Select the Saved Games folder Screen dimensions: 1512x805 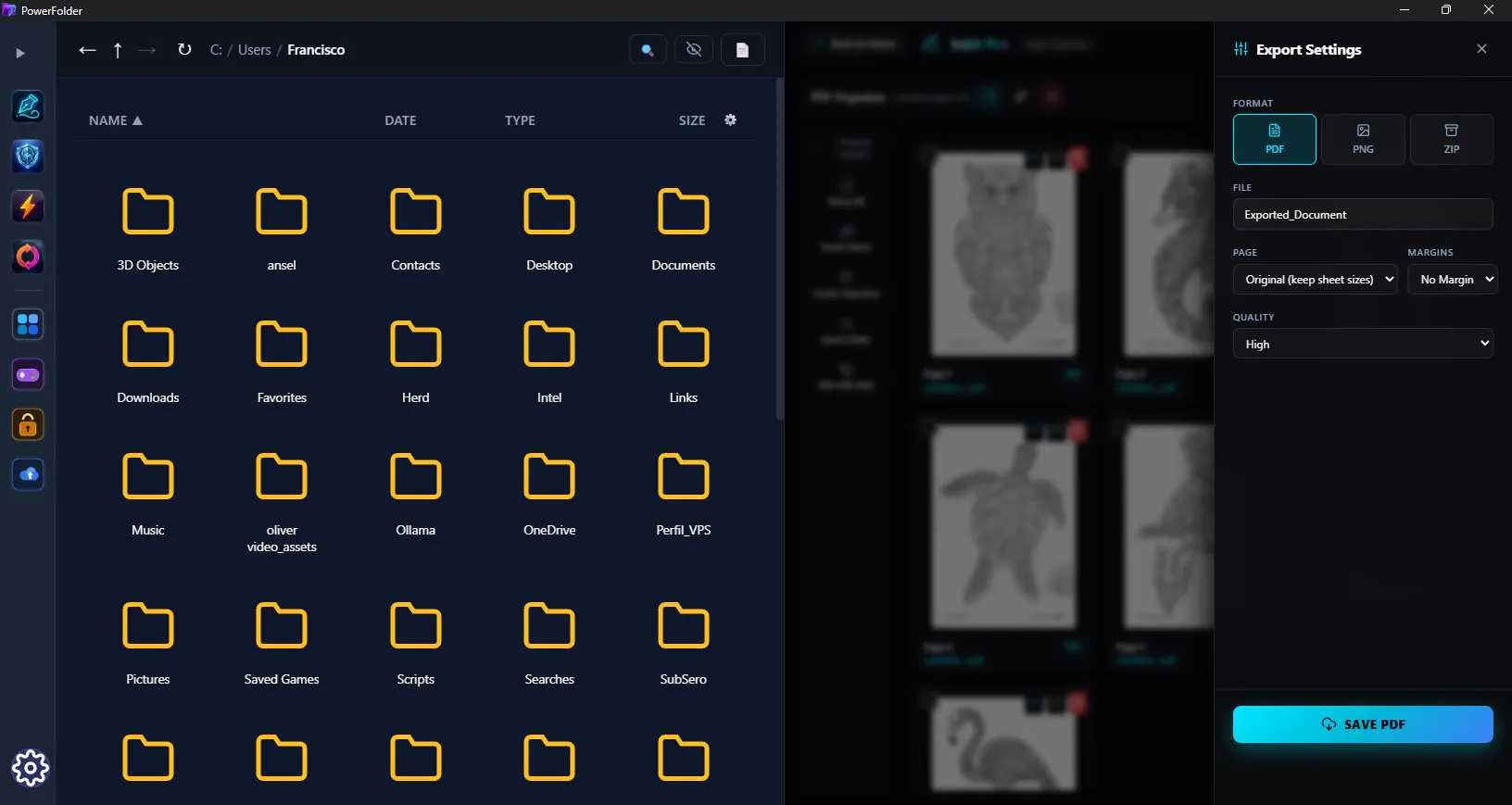click(x=282, y=644)
